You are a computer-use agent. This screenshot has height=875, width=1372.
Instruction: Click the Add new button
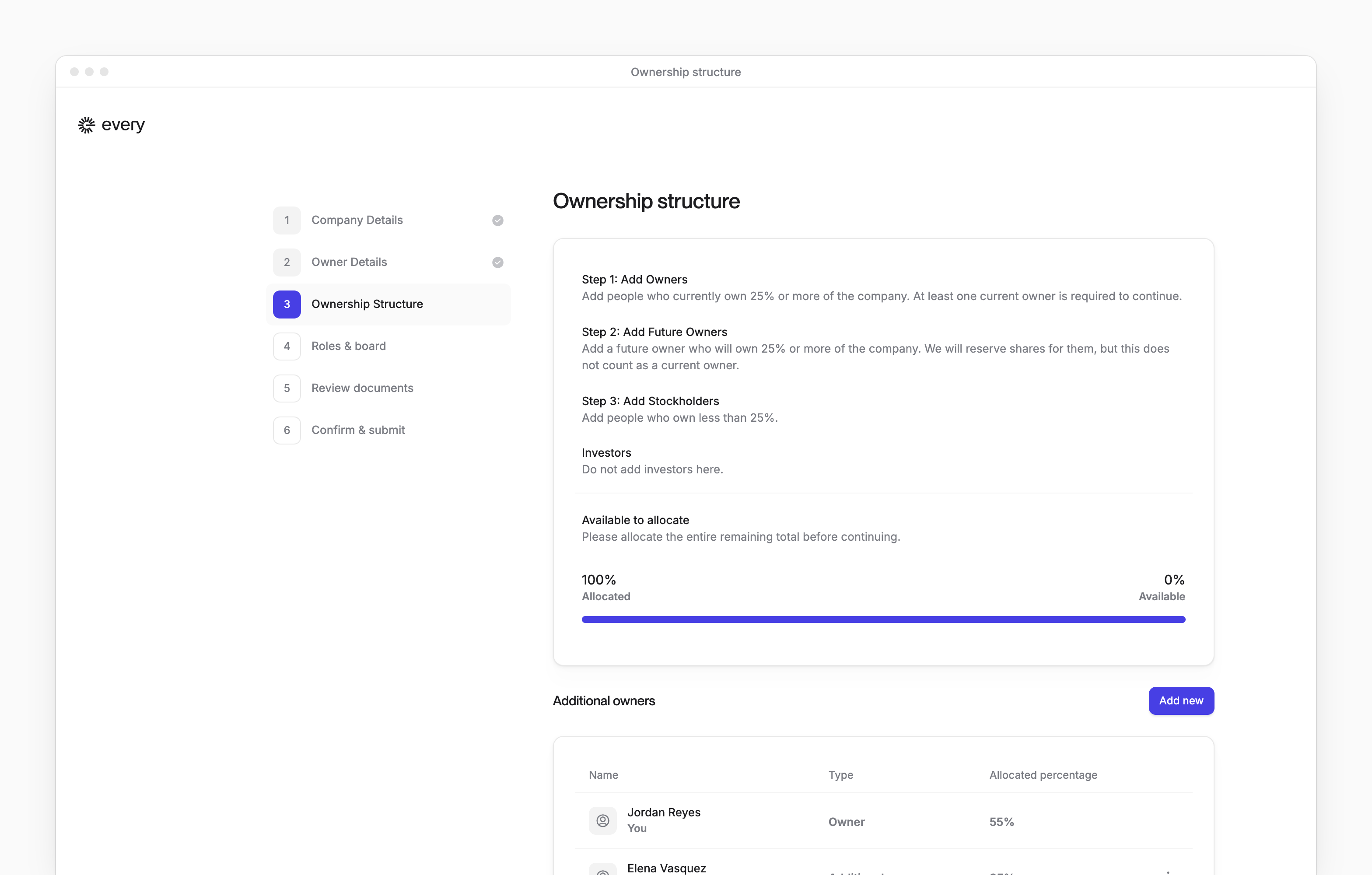pos(1180,701)
